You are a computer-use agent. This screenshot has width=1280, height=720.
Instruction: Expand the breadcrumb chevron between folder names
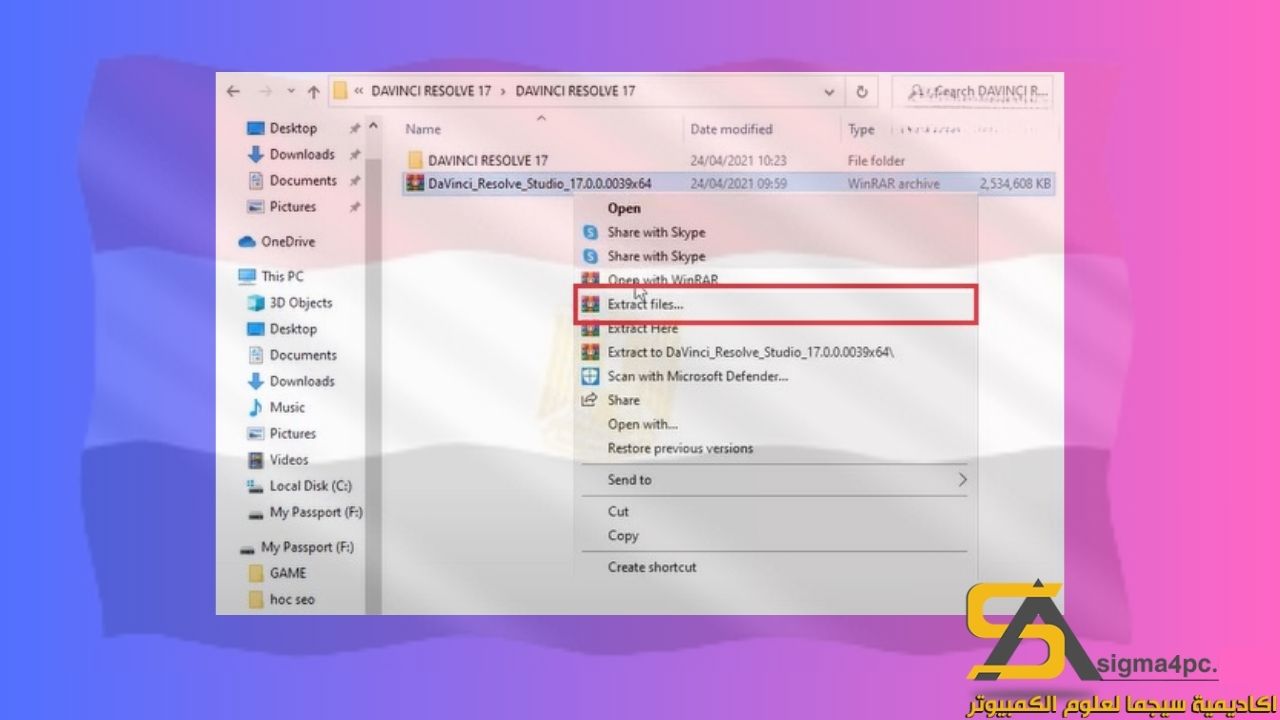503,91
